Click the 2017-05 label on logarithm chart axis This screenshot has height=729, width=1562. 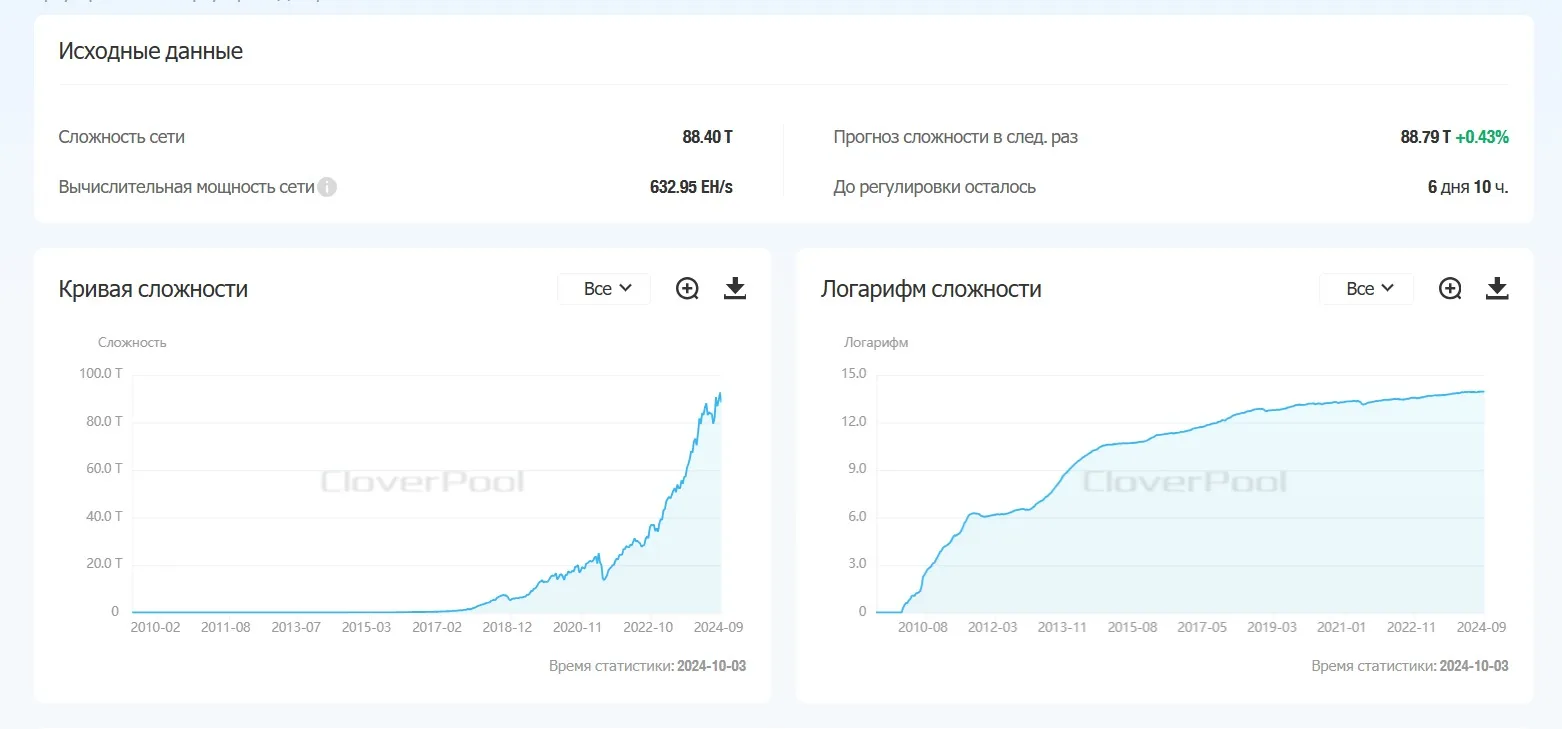point(1202,627)
